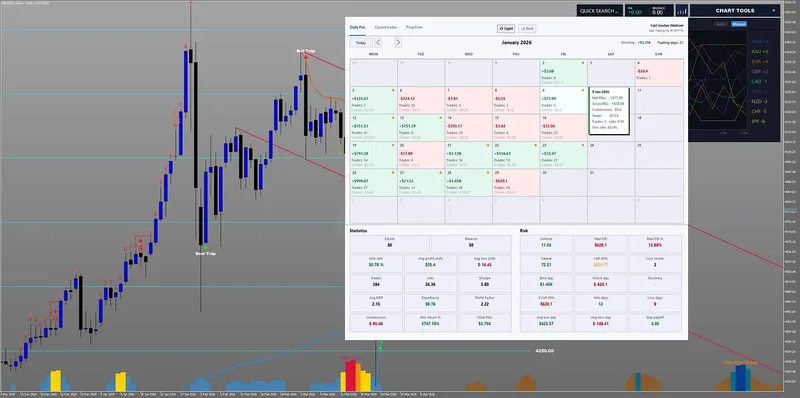Select the 5 January day cell
Viewport: 800px width, 398px height.
[x=373, y=100]
